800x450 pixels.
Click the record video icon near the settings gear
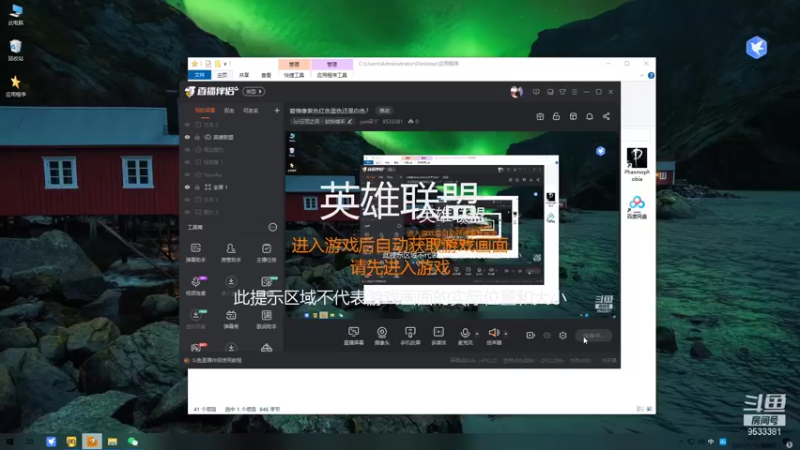click(530, 335)
